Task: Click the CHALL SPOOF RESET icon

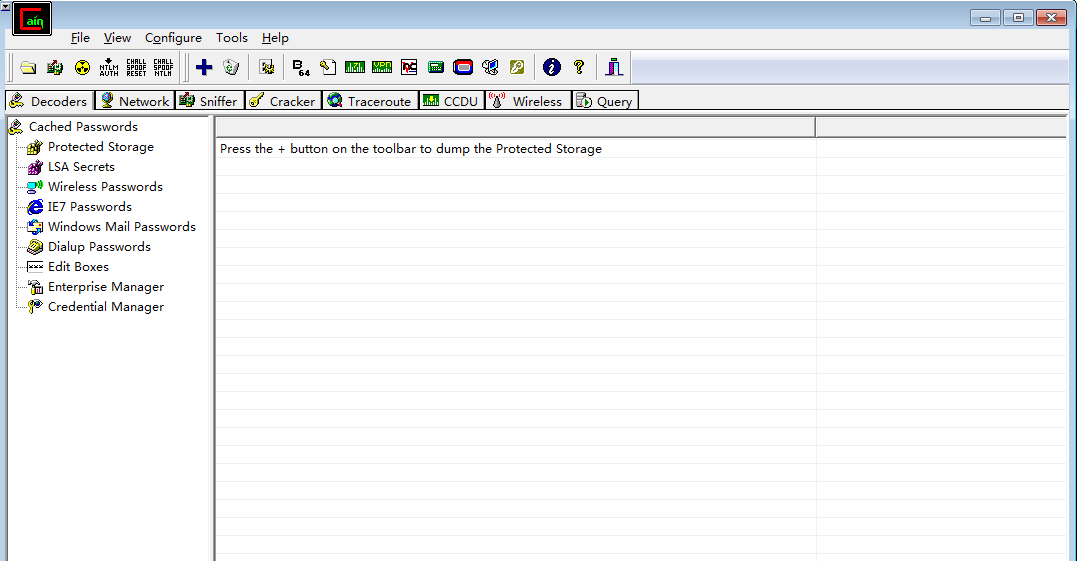Action: [136, 67]
